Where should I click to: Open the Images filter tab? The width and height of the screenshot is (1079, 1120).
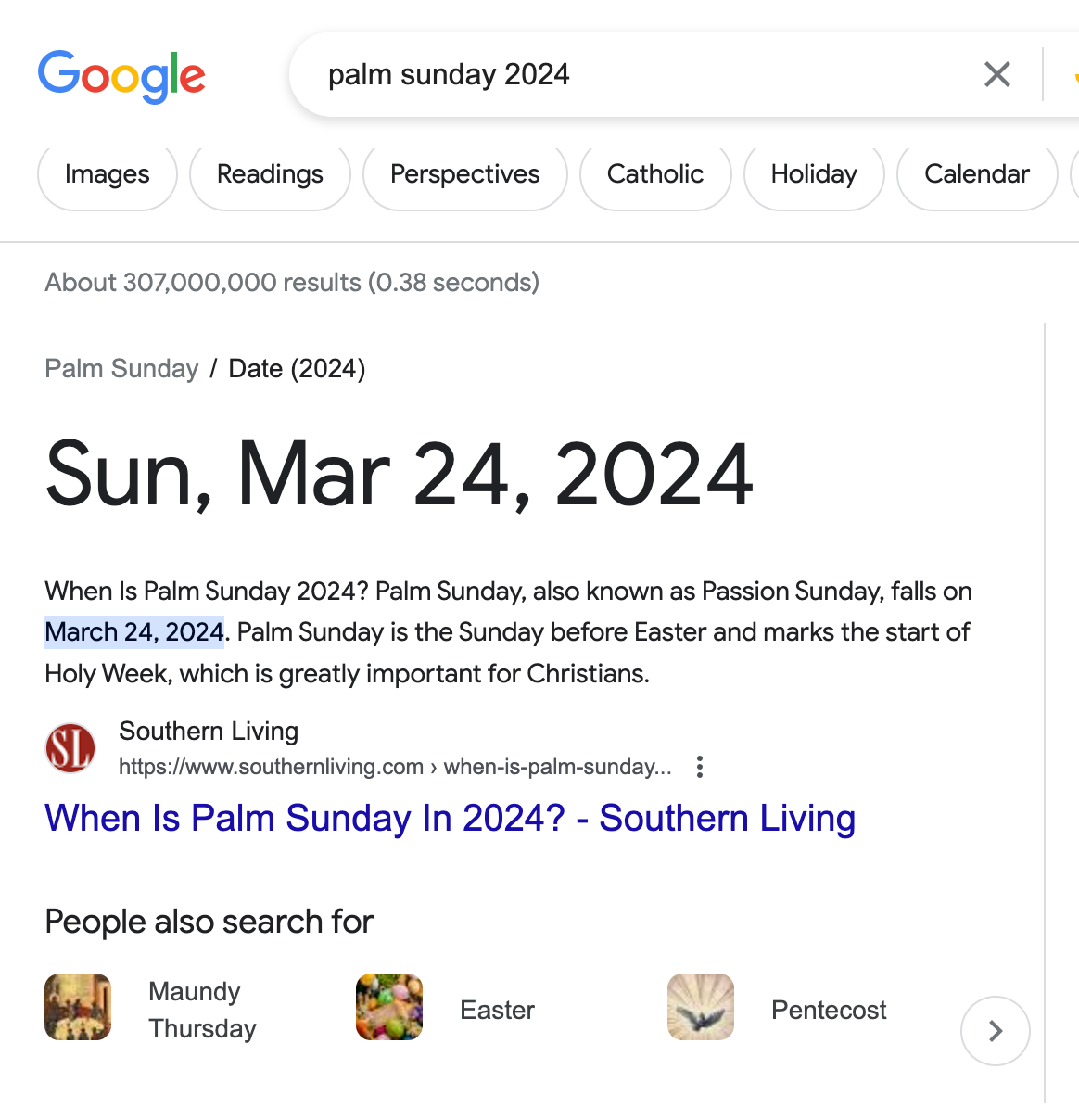point(108,174)
